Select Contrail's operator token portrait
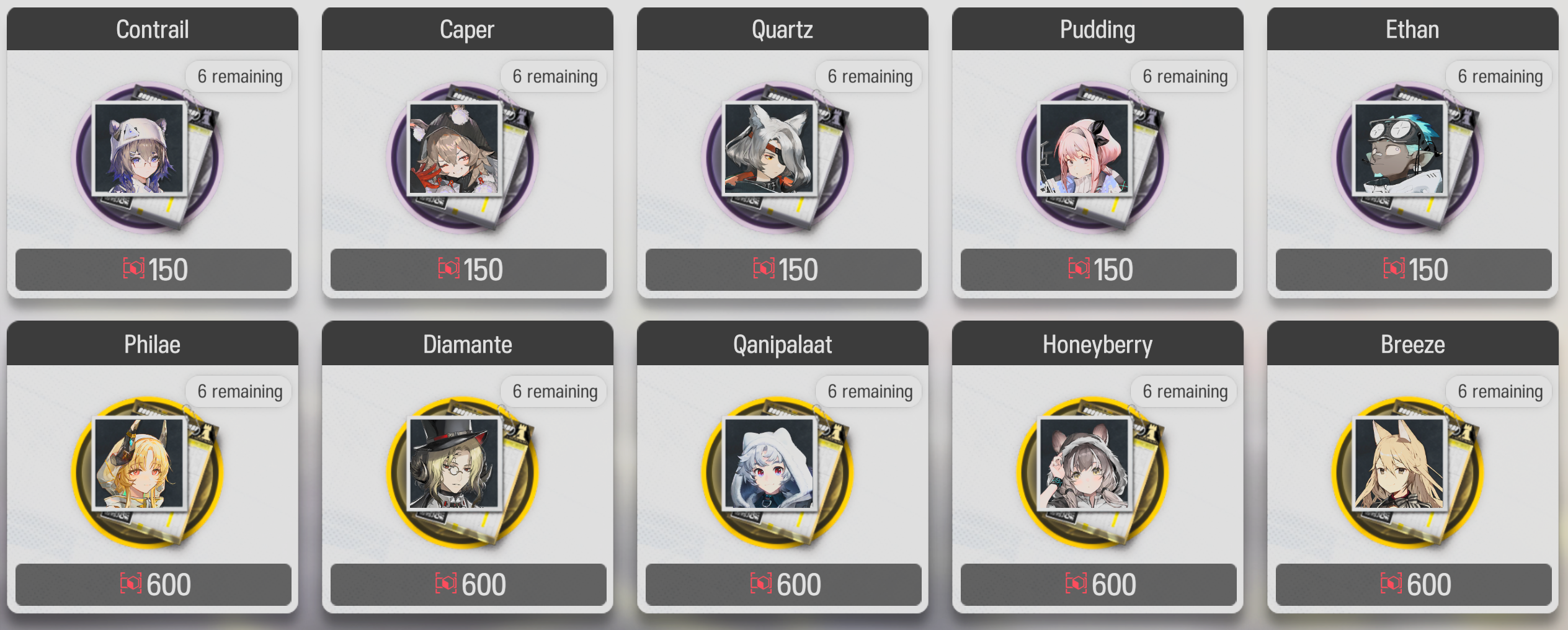Screen dimensions: 1568x630 [147, 157]
